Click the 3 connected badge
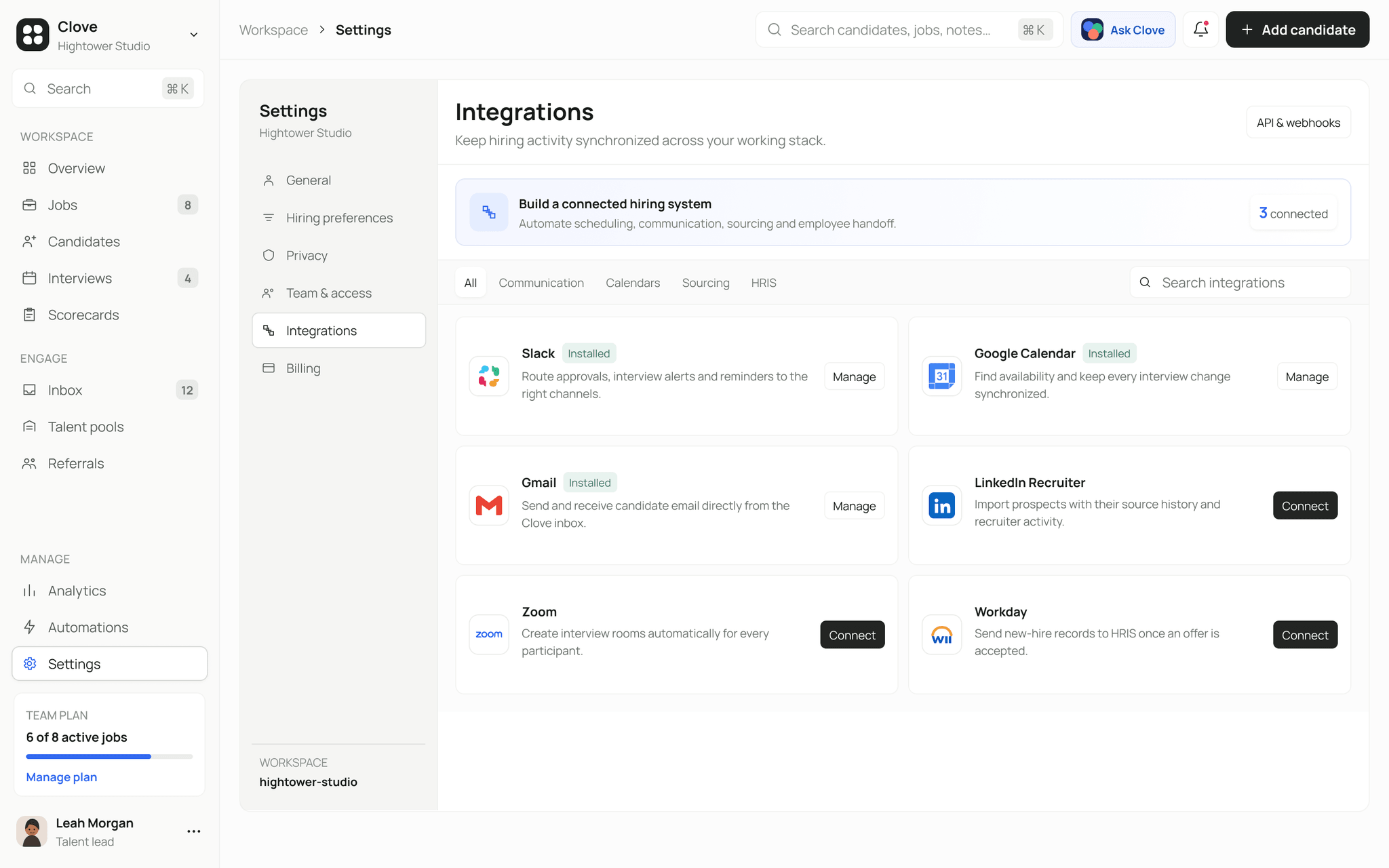 click(1293, 213)
